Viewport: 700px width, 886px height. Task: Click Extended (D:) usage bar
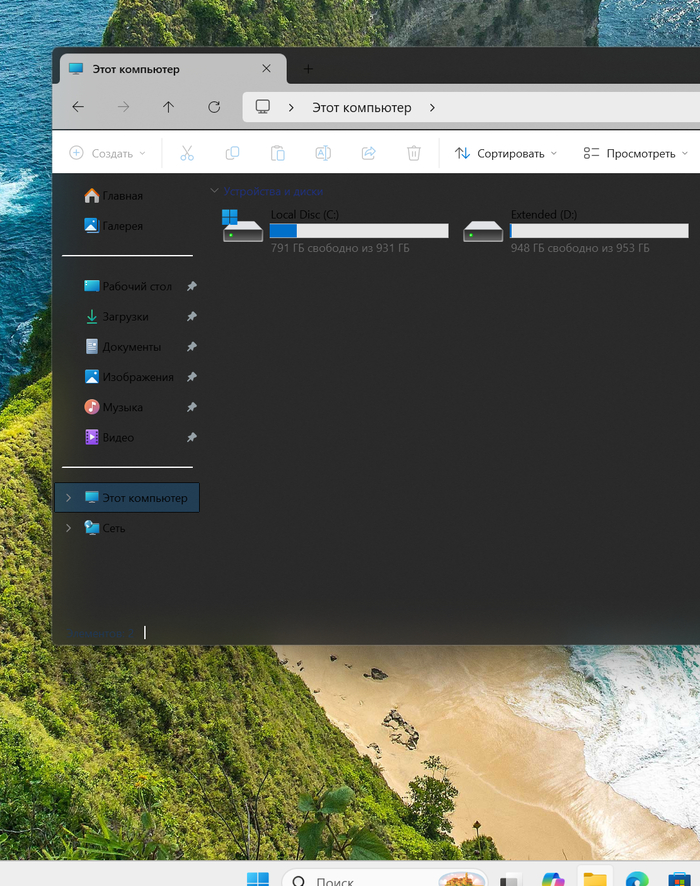point(599,231)
